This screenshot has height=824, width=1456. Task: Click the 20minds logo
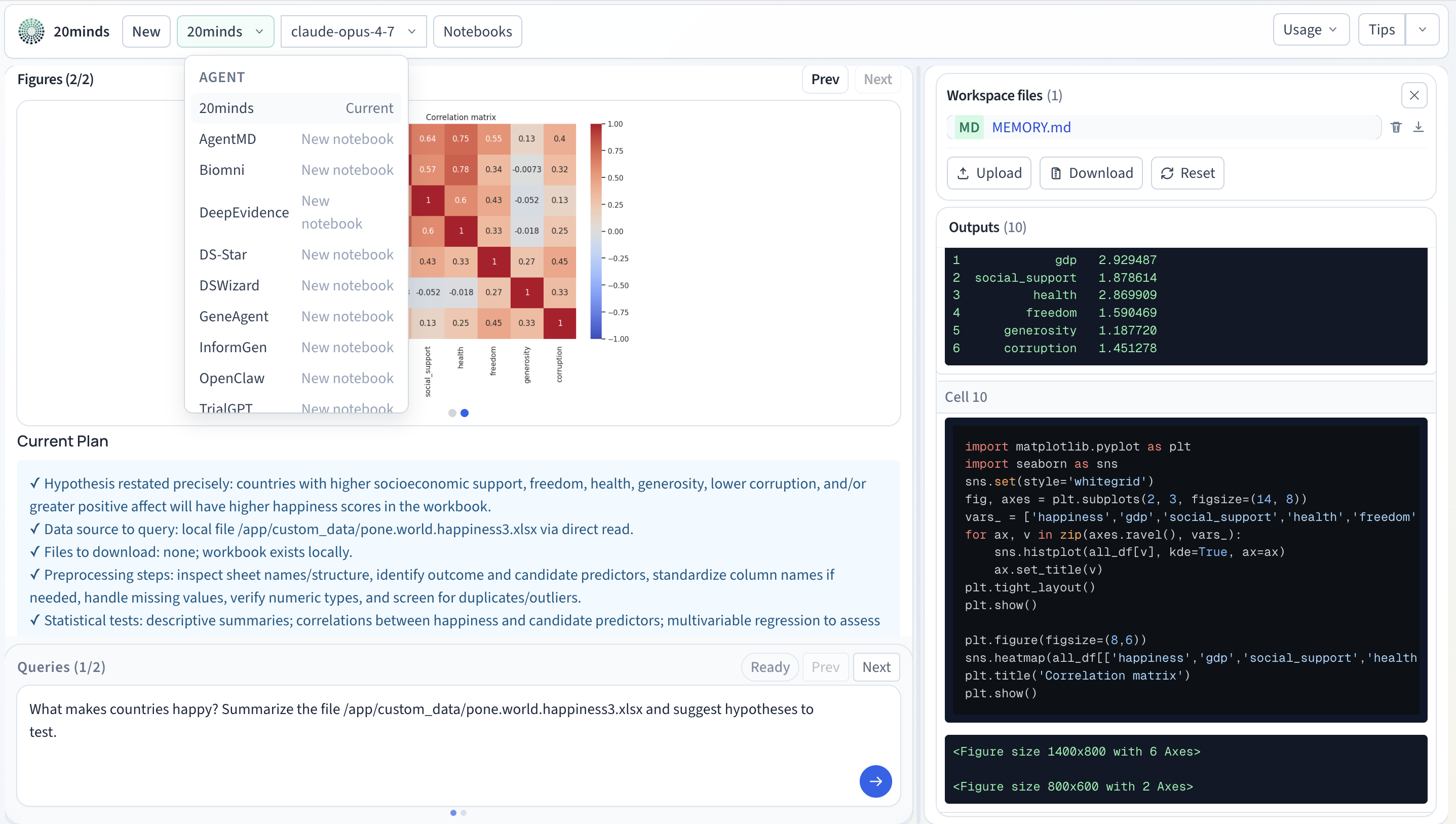coord(31,31)
